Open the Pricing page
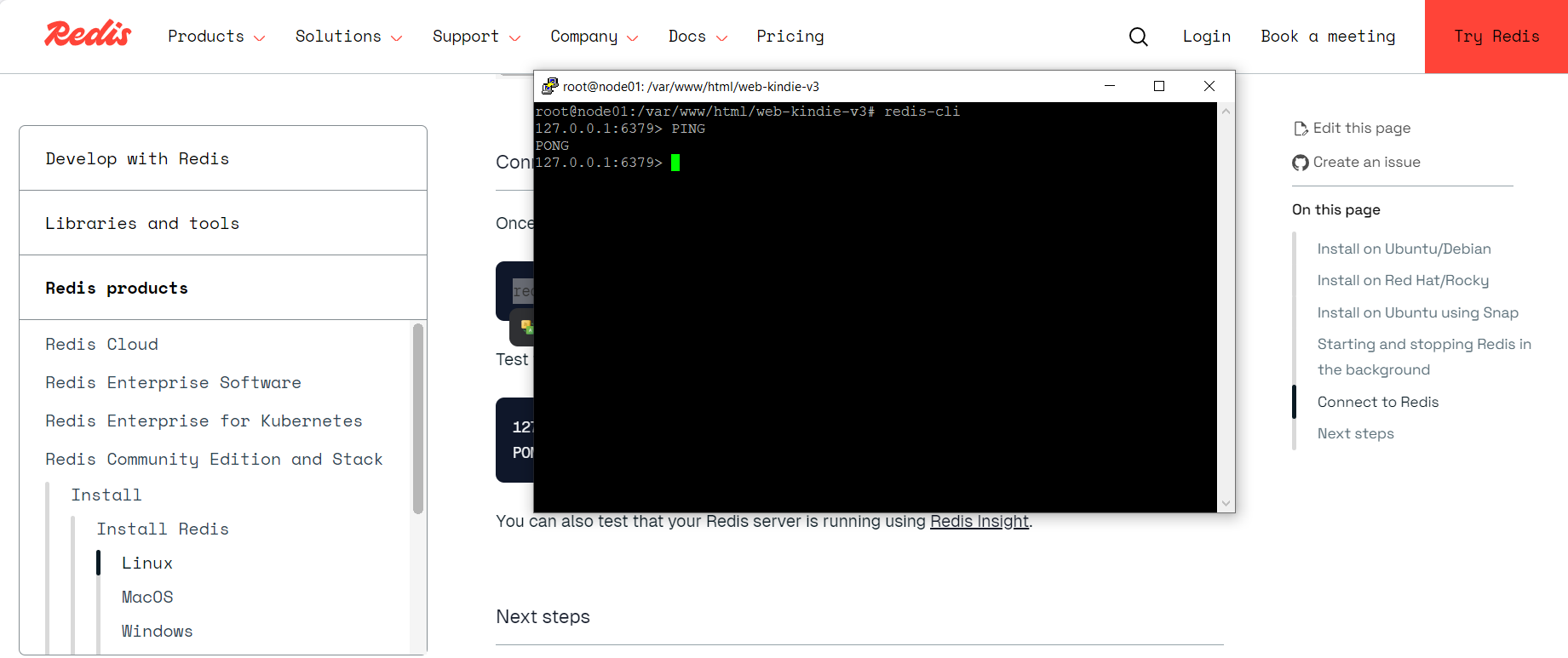This screenshot has height=658, width=1568. pos(790,37)
